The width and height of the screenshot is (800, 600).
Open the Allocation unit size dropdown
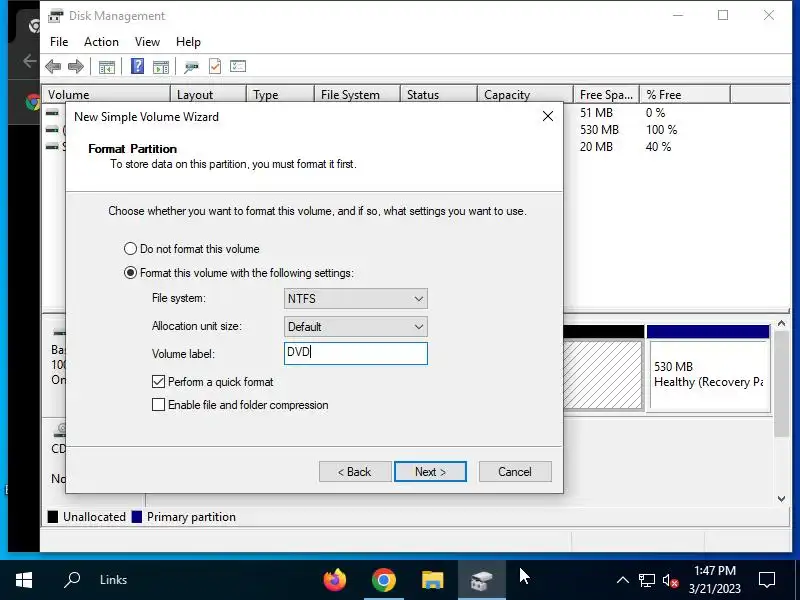tap(356, 327)
